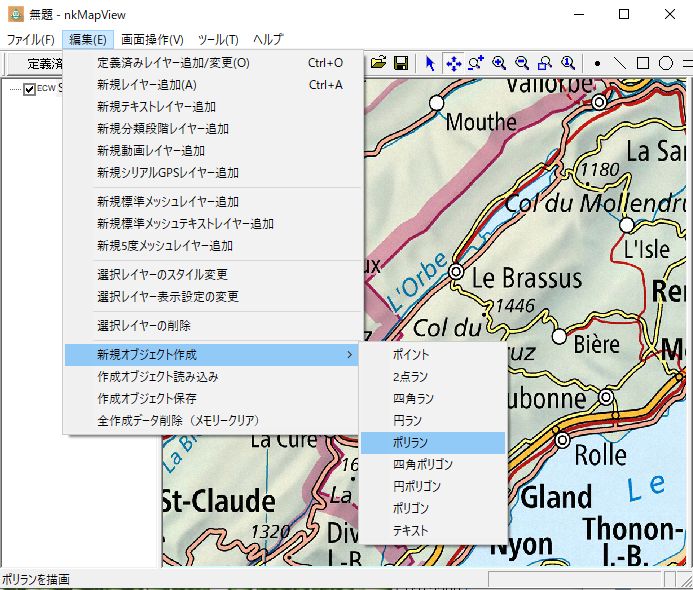The image size is (693, 590).
Task: Click 作成オブジェクト保存 menu entry
Action: (147, 399)
